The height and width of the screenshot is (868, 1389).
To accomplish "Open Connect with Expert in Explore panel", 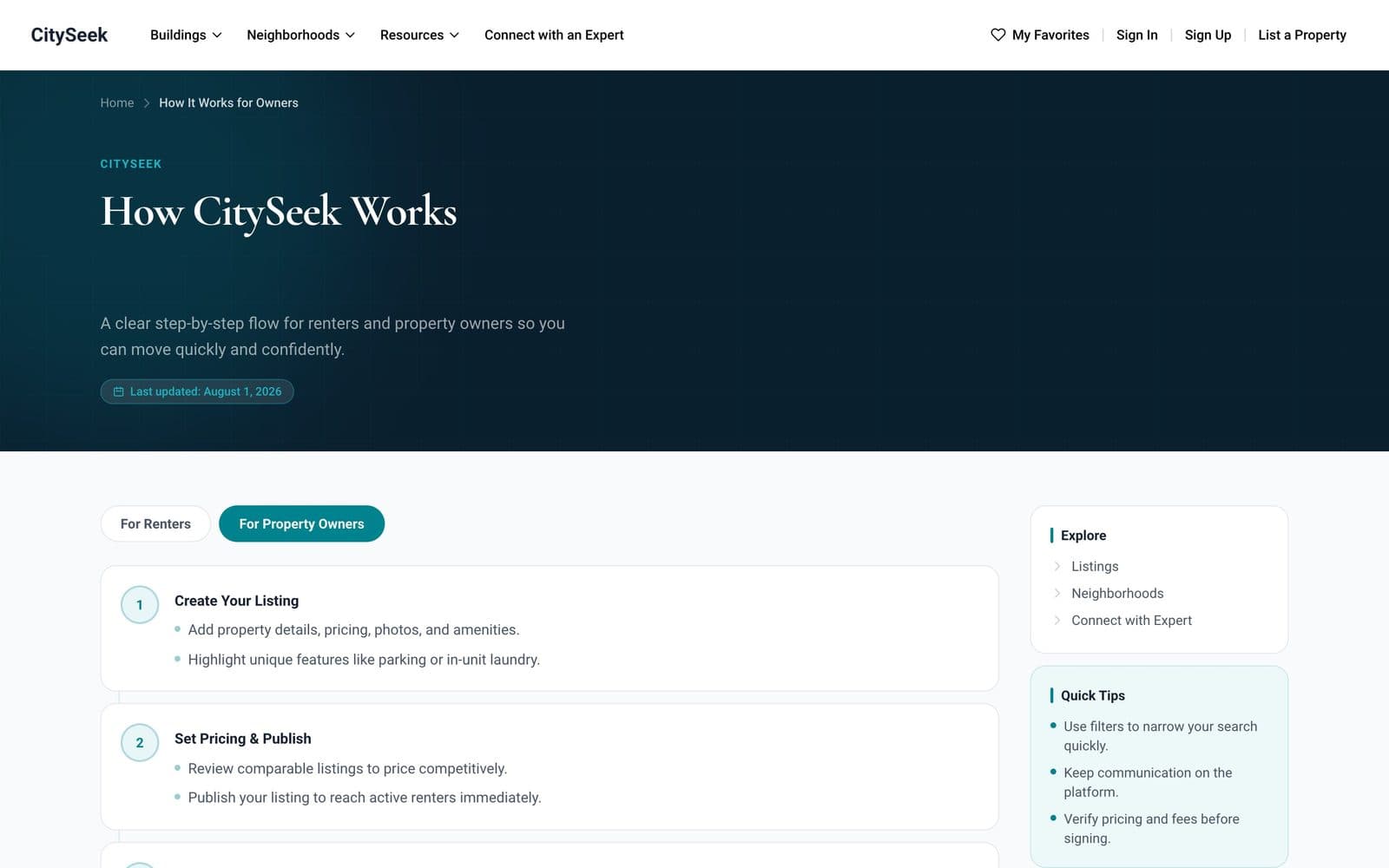I will [1131, 620].
